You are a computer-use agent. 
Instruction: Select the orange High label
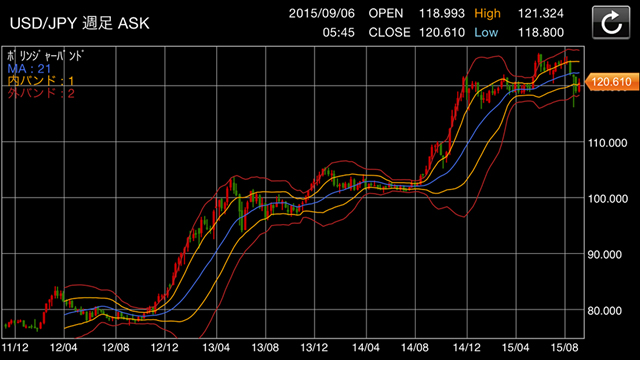[487, 14]
